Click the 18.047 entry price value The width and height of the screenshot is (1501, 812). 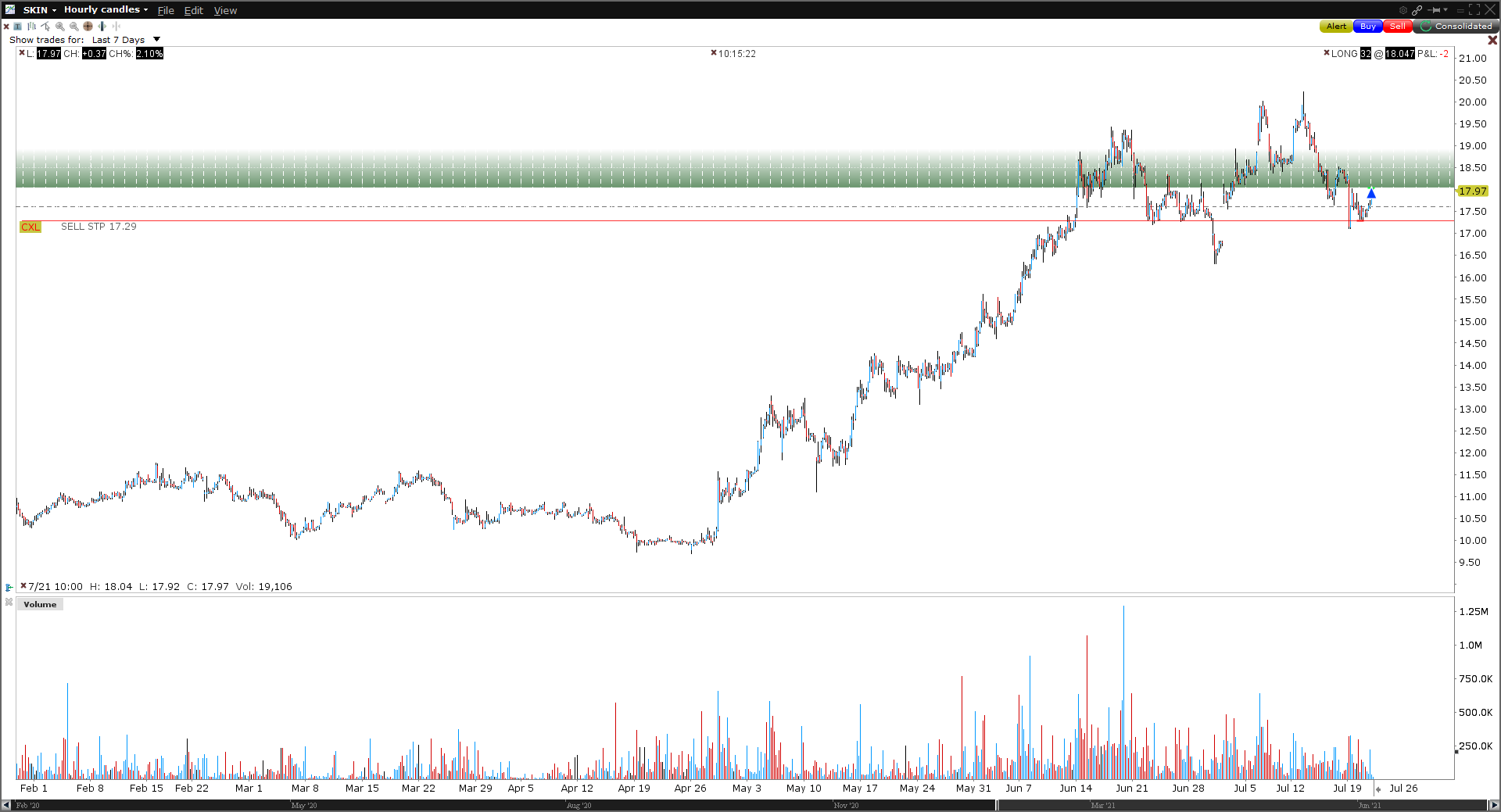tap(1400, 53)
